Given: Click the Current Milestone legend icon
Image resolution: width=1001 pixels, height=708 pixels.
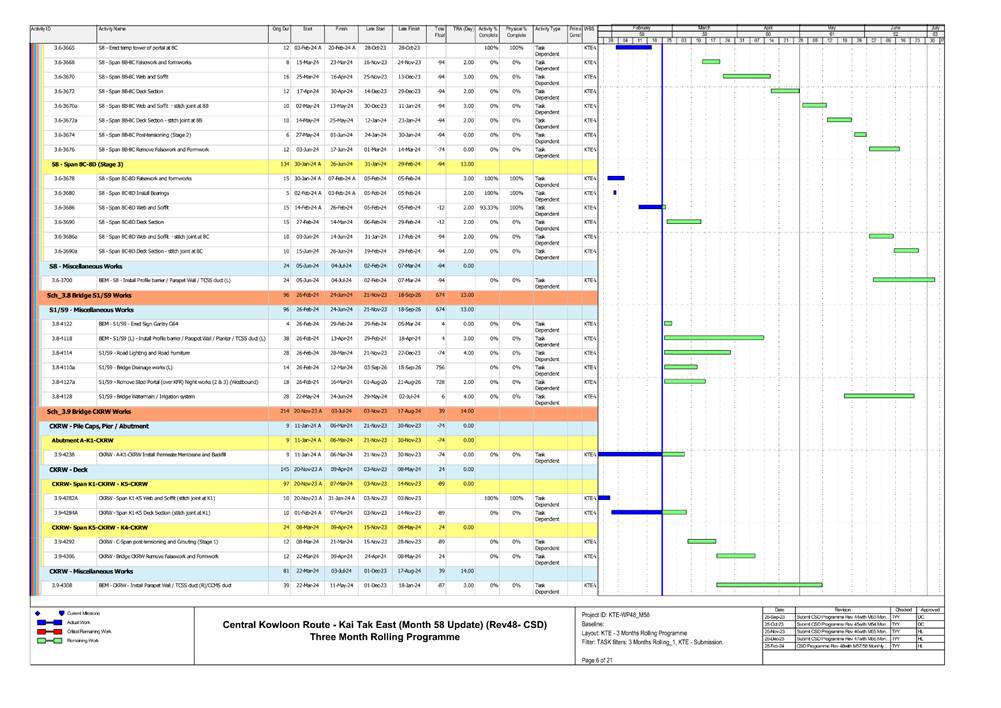Looking at the screenshot, I should [x=37, y=612].
